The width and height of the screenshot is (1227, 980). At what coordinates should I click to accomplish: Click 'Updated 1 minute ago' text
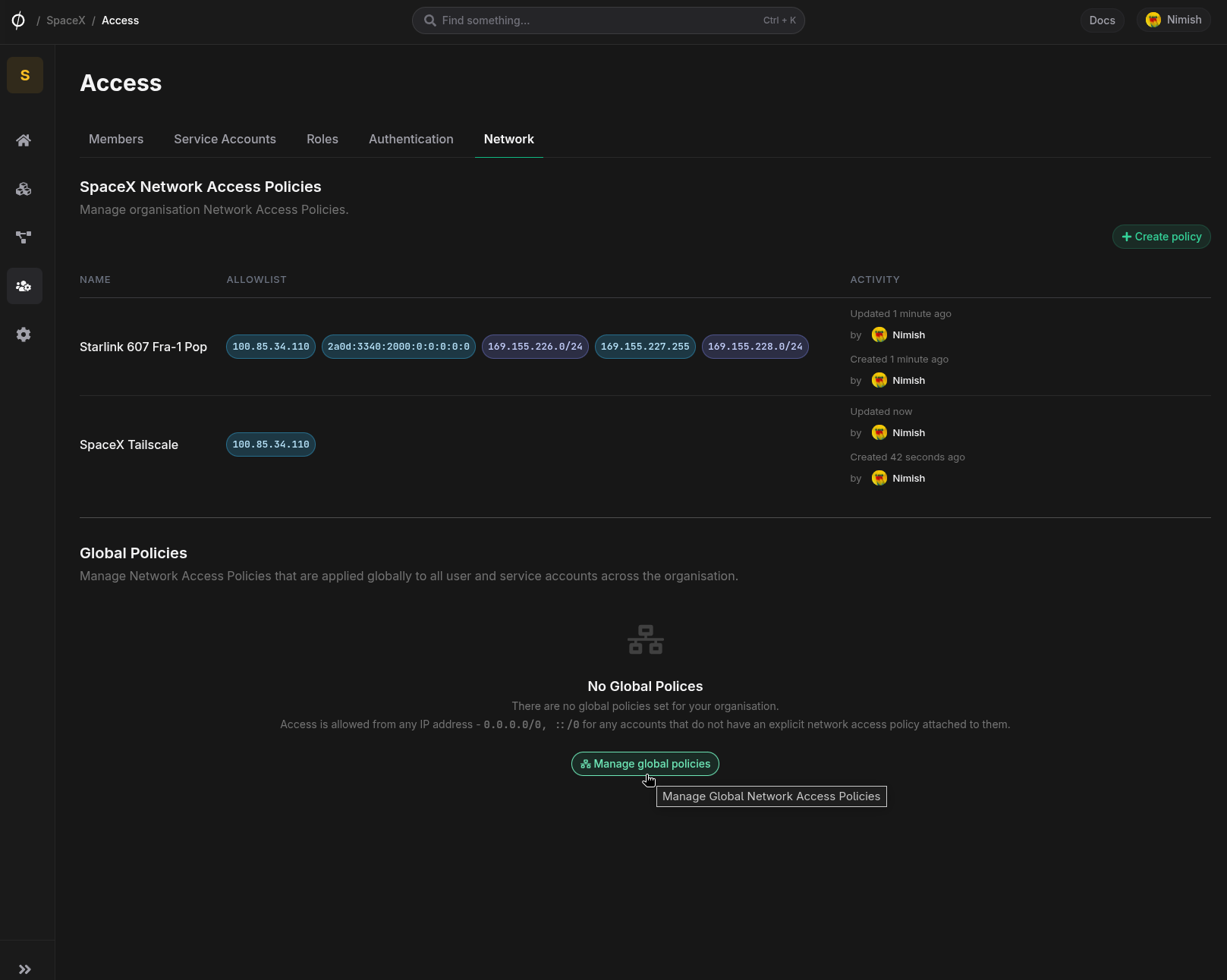coord(901,314)
